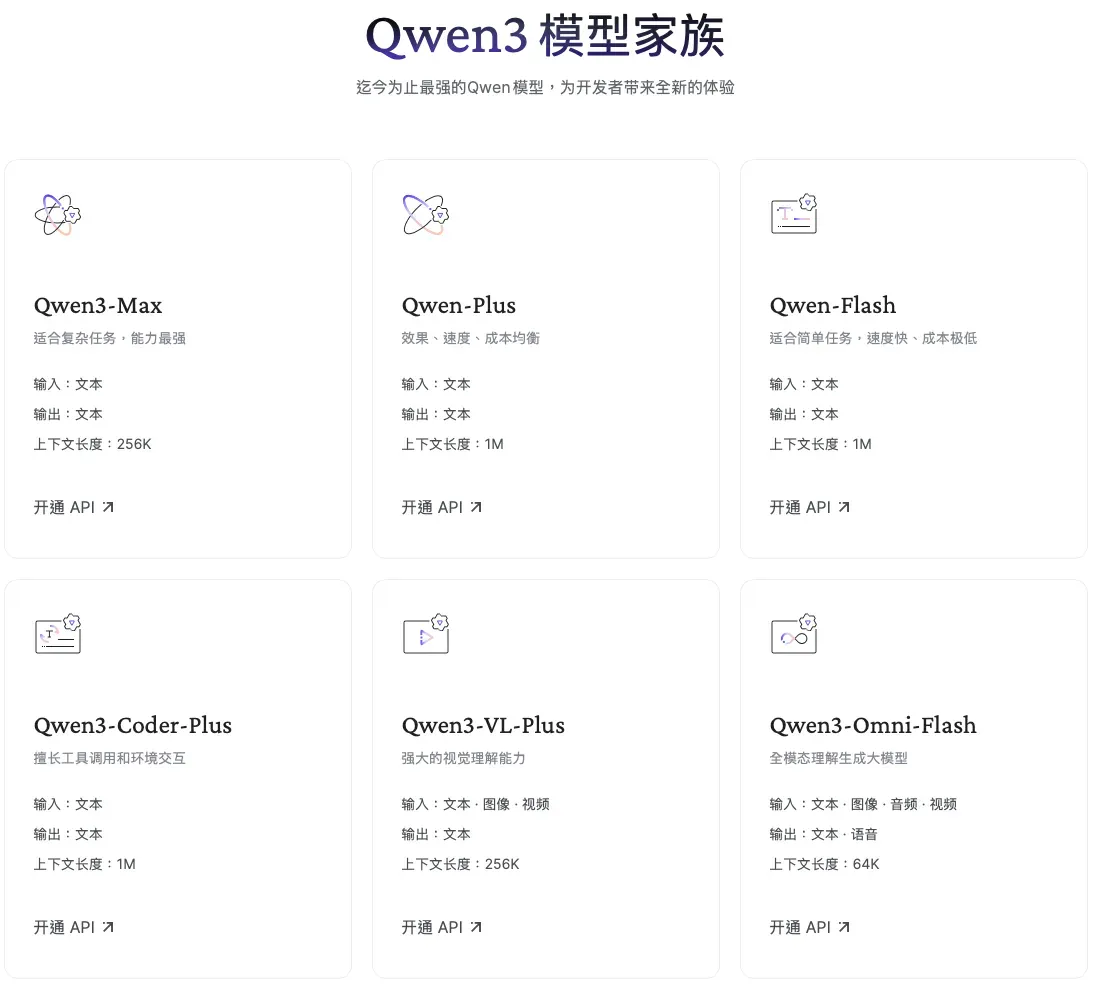
Task: Click the Qwen3-Coder-Plus code window icon
Action: [x=58, y=634]
